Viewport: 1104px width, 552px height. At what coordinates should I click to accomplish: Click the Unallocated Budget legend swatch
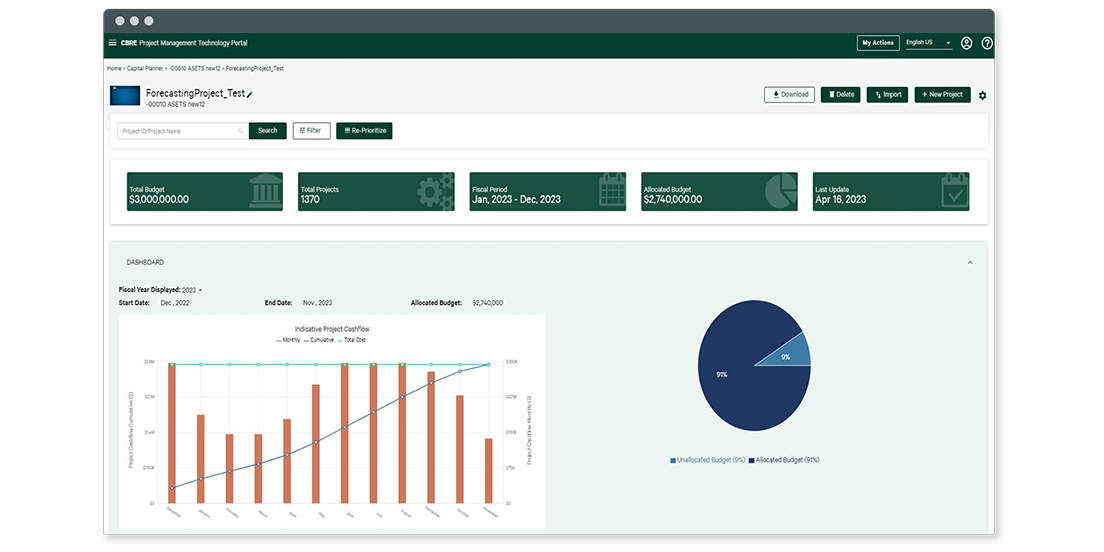coord(673,460)
